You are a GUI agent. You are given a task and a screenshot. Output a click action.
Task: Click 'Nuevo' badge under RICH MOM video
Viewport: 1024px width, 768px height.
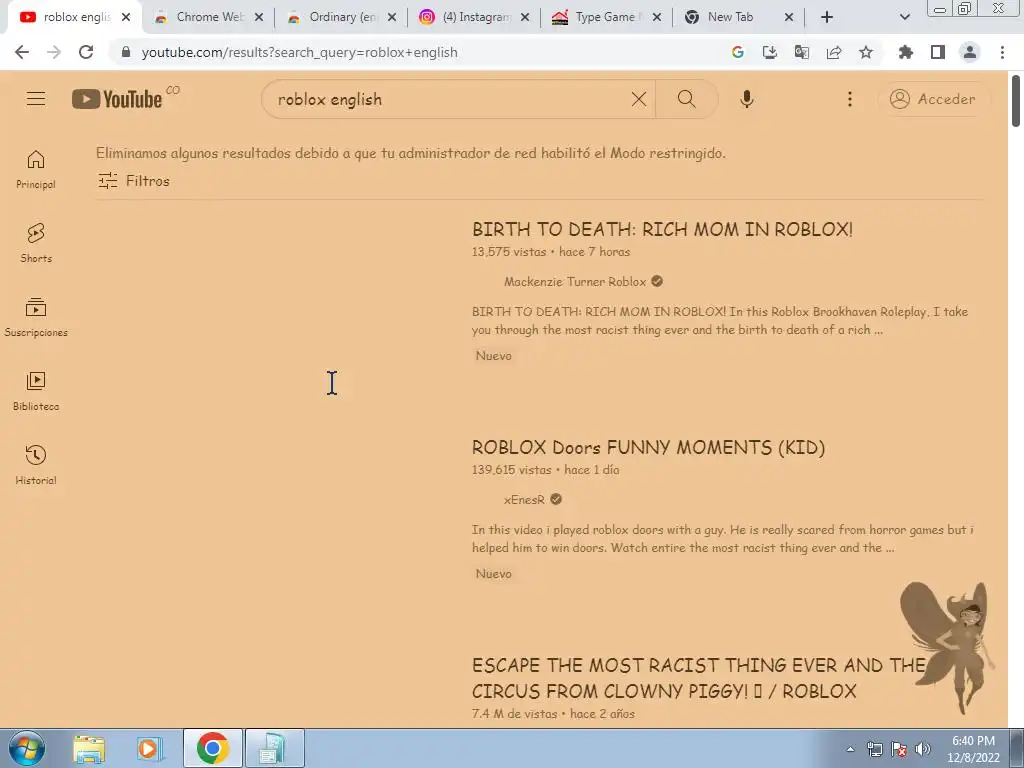click(494, 355)
